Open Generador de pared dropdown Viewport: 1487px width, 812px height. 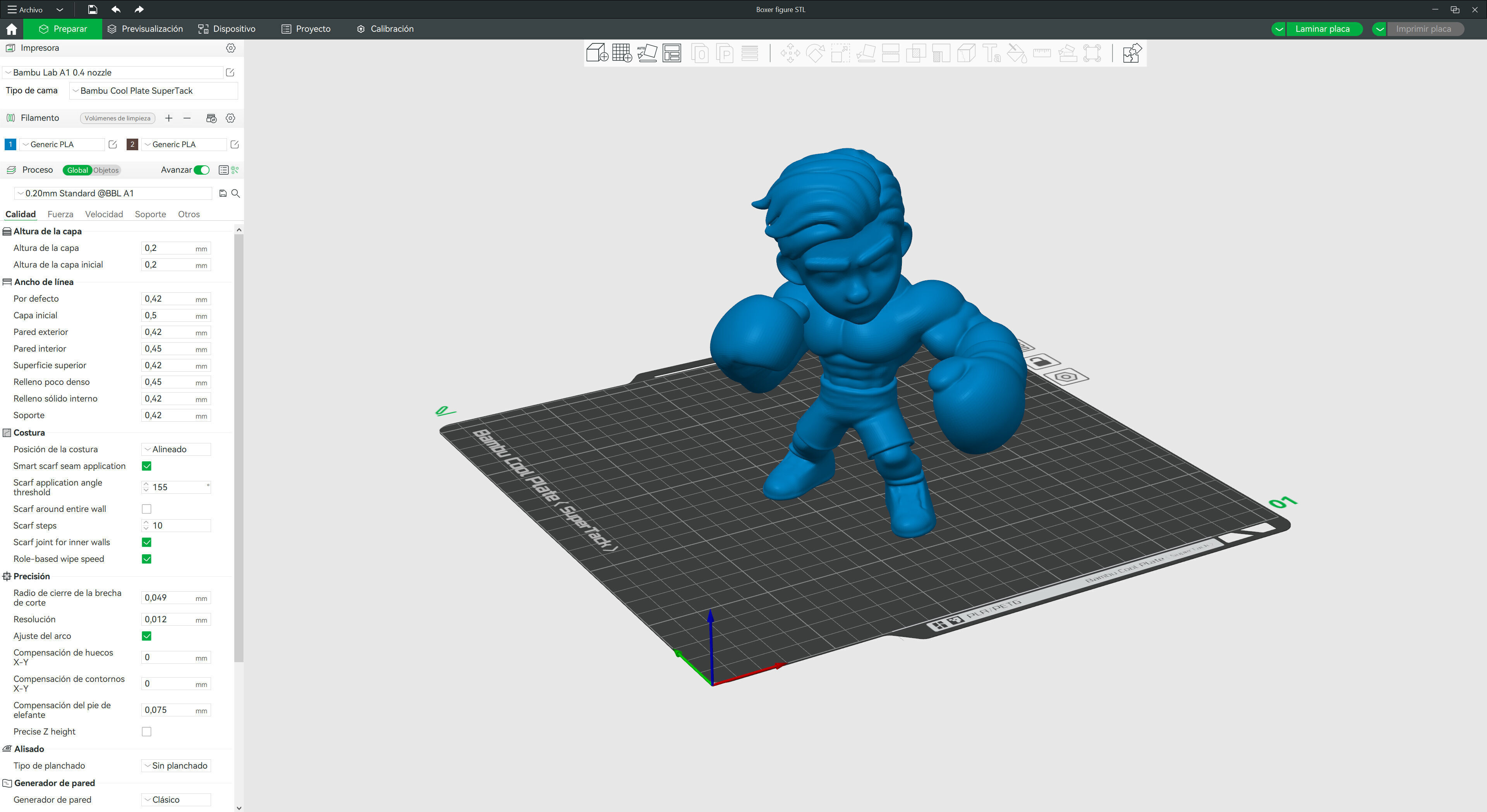176,800
